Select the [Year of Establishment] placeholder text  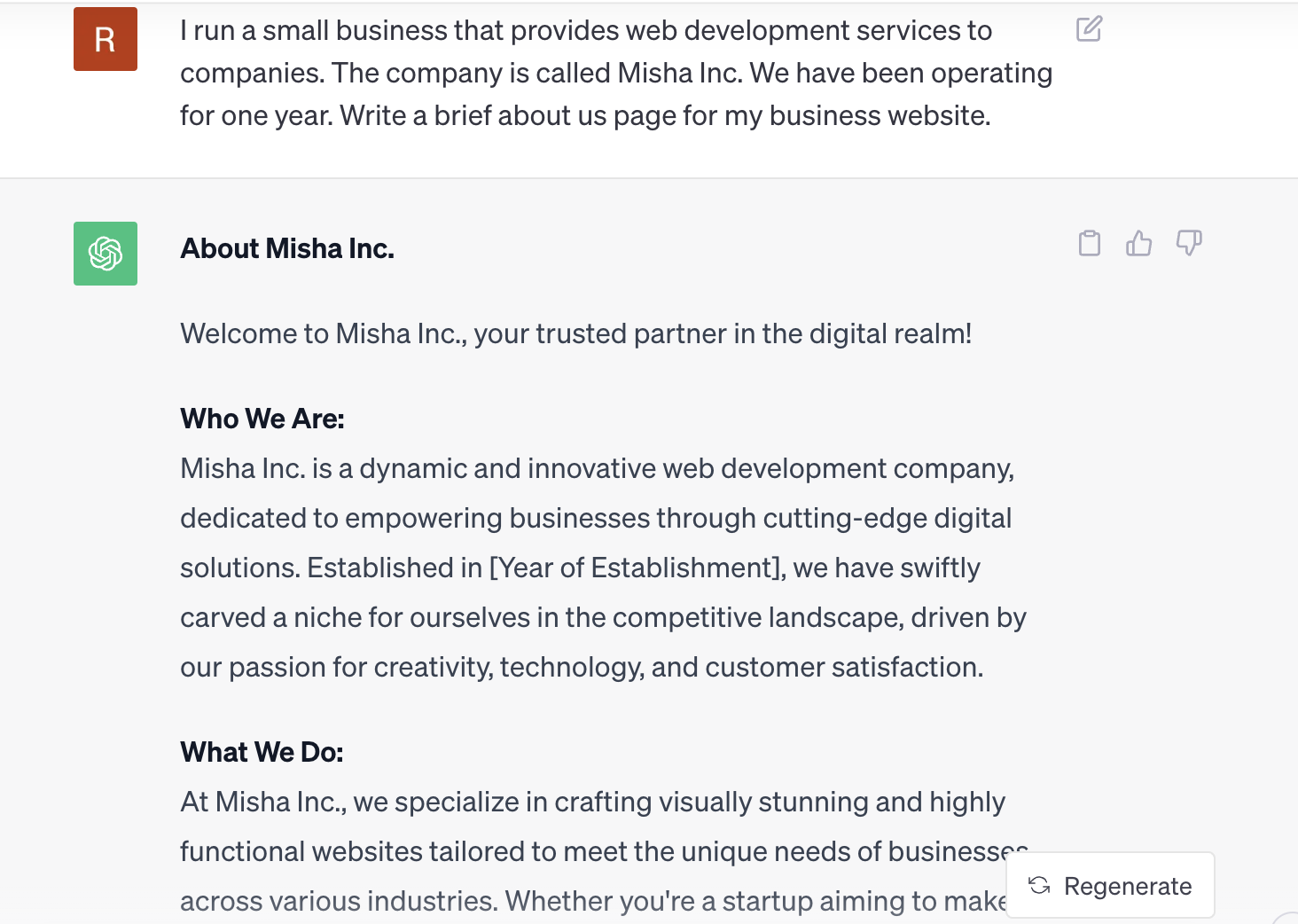click(x=633, y=568)
